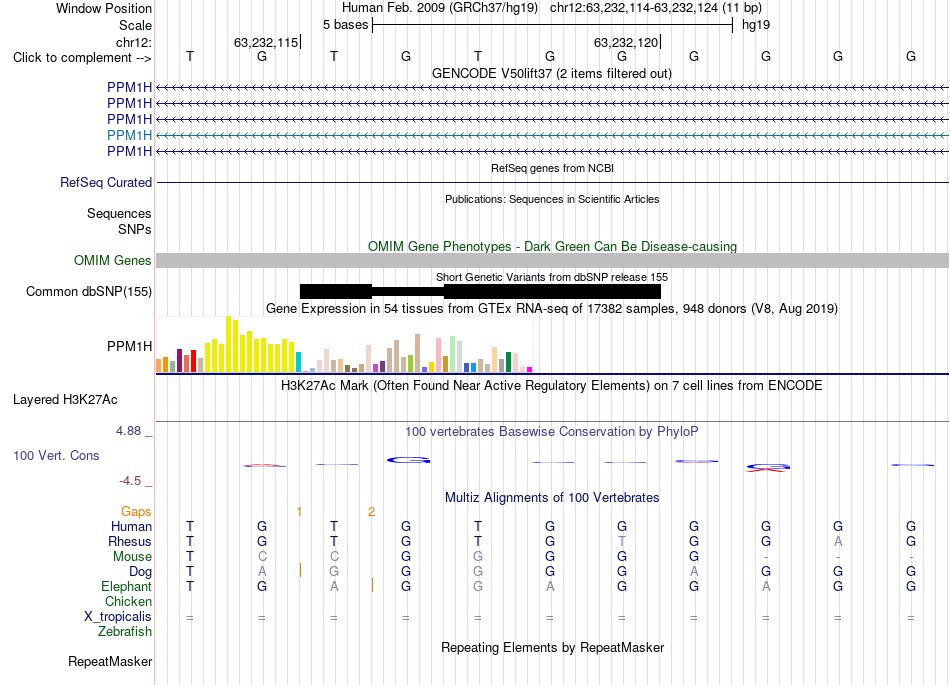Click the PPM1H label beside the GTEx chart
Viewport: 950px width, 685px height.
point(129,346)
